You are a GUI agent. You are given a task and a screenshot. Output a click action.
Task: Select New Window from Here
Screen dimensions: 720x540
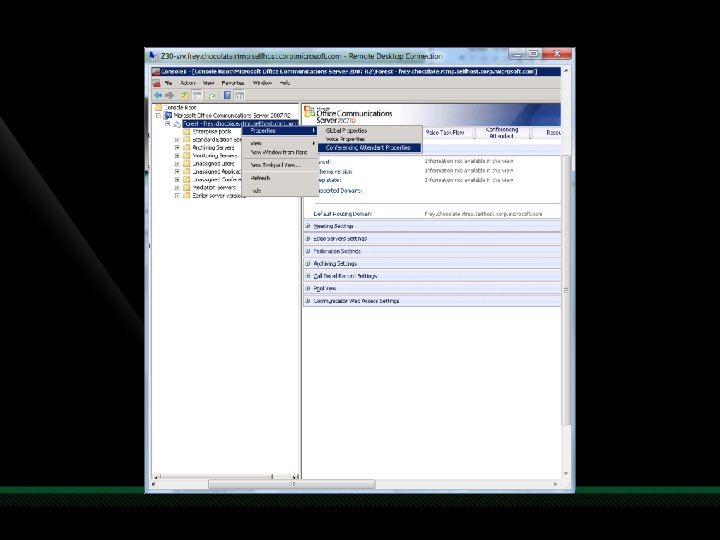pyautogui.click(x=280, y=152)
